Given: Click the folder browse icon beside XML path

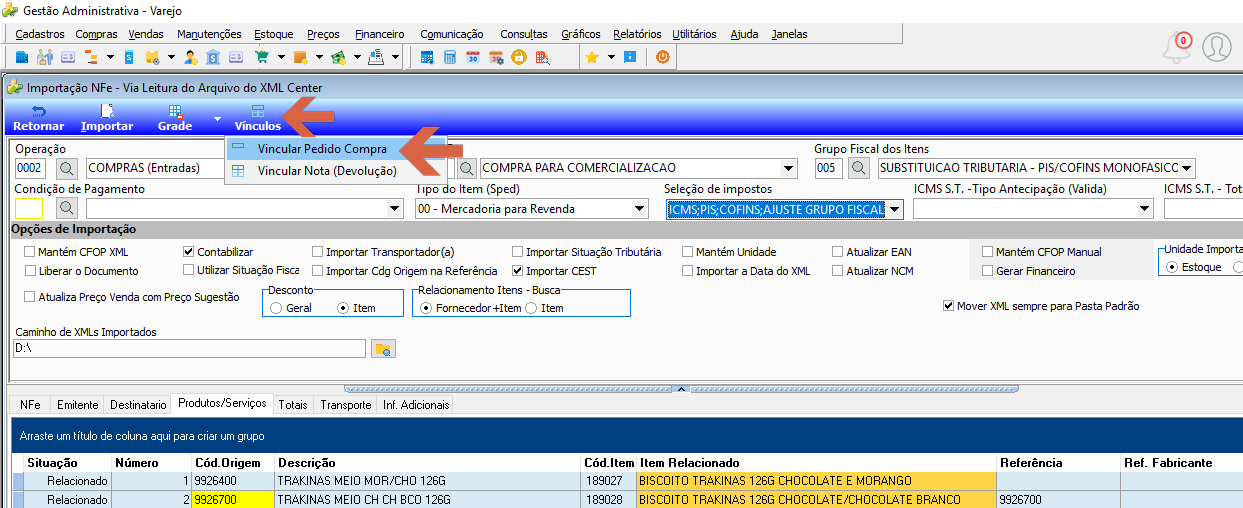Looking at the screenshot, I should 382,349.
